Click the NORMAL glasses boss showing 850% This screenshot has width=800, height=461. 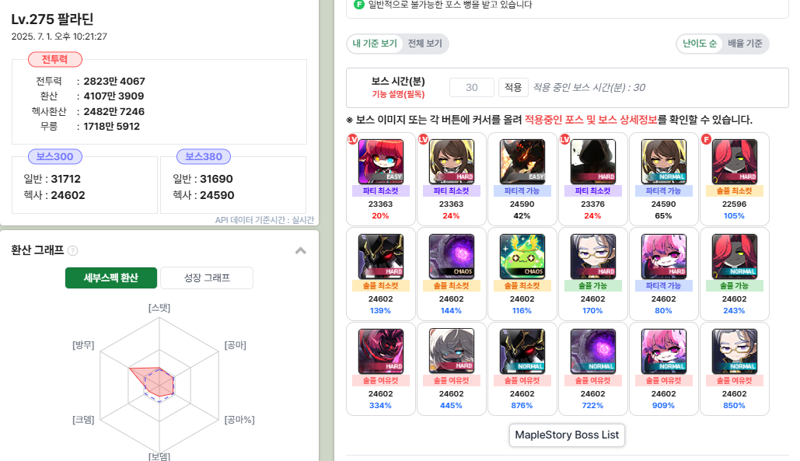[734, 351]
